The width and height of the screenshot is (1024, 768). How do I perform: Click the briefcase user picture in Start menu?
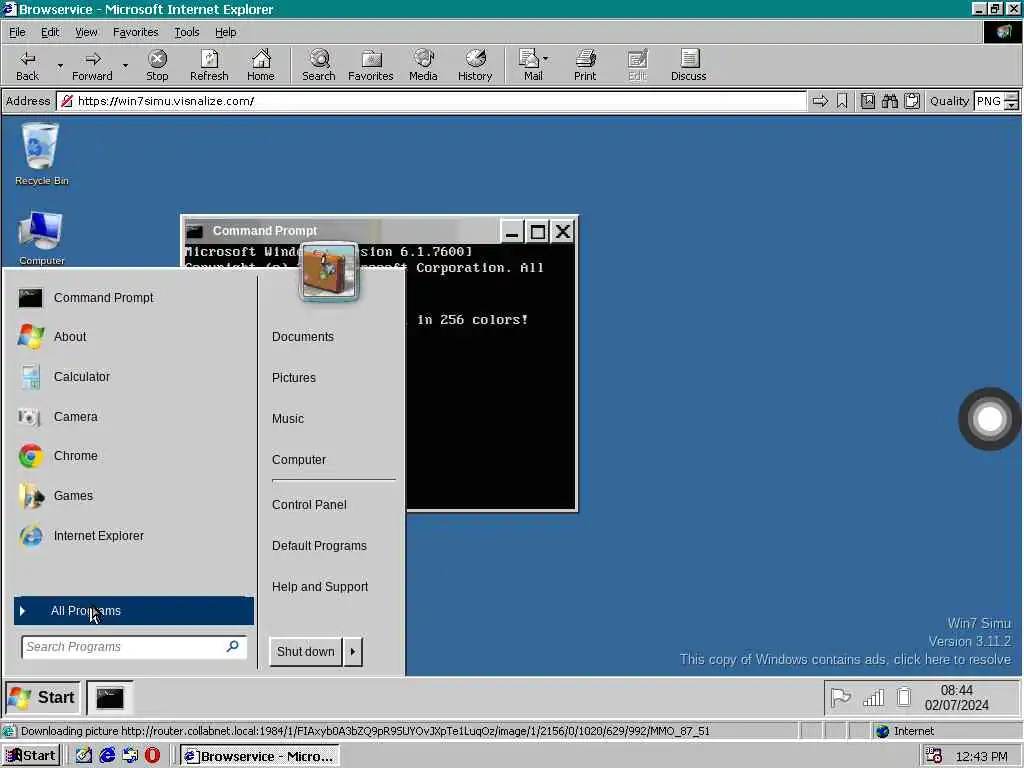pyautogui.click(x=329, y=272)
